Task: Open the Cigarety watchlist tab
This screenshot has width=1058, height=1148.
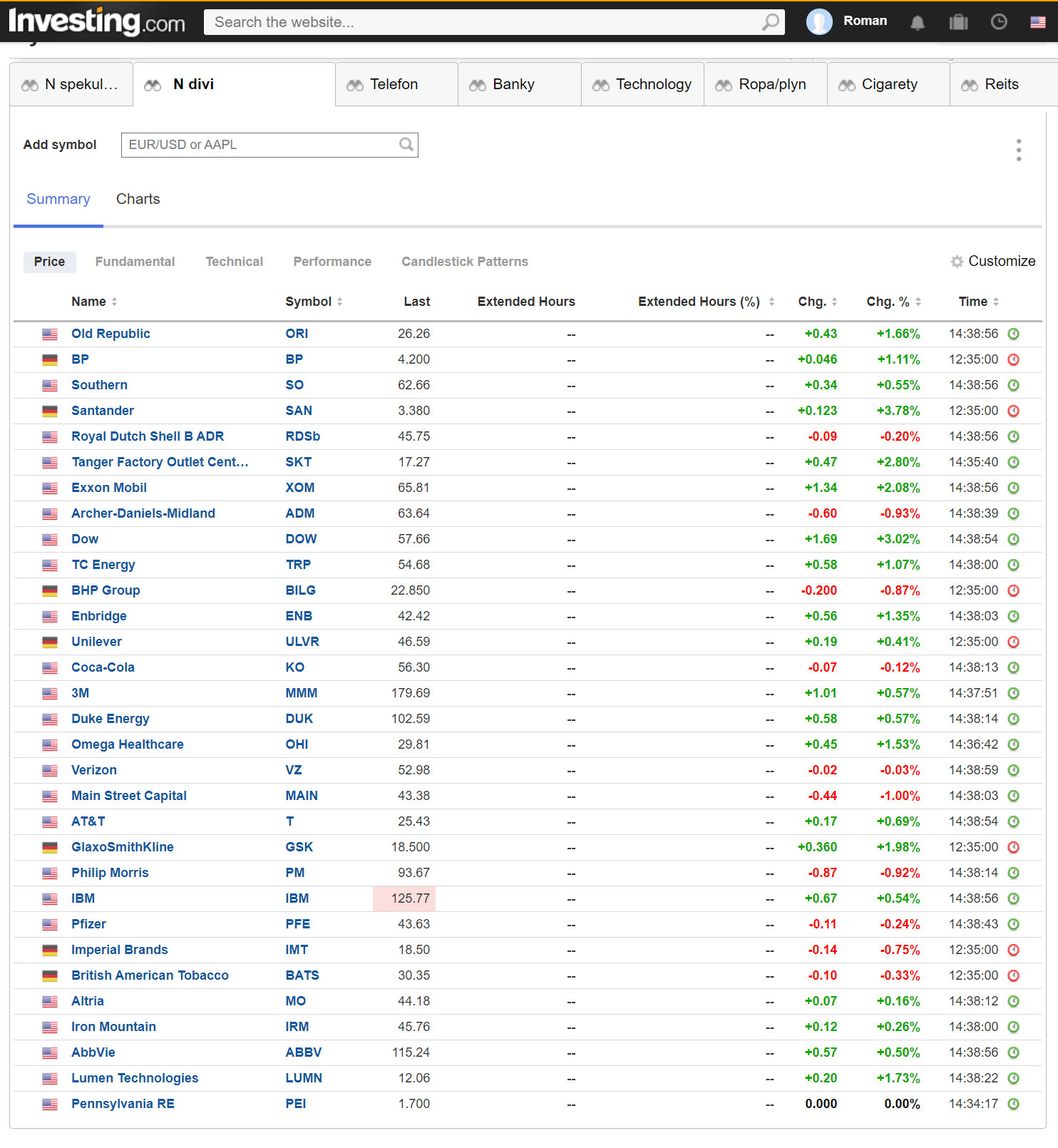Action: pyautogui.click(x=888, y=84)
